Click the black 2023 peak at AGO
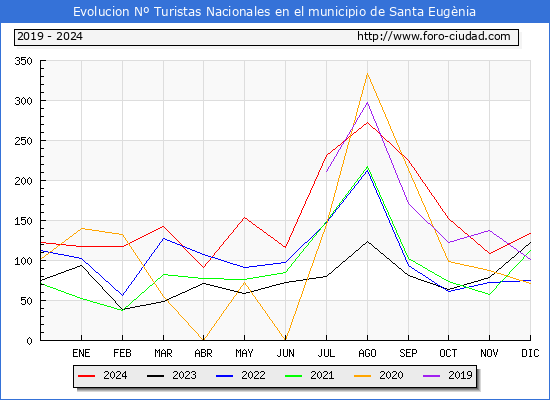This screenshot has height=400, width=550. pos(367,241)
